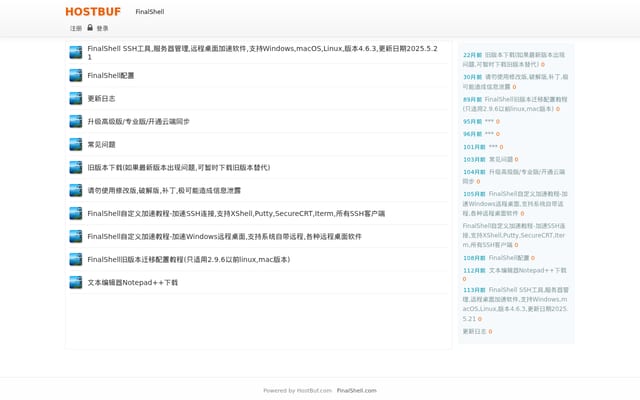Image resolution: width=640 pixels, height=400 pixels.
Task: Click sidebar entry 105月前 加速Windows远程桌面
Action: 515,203
